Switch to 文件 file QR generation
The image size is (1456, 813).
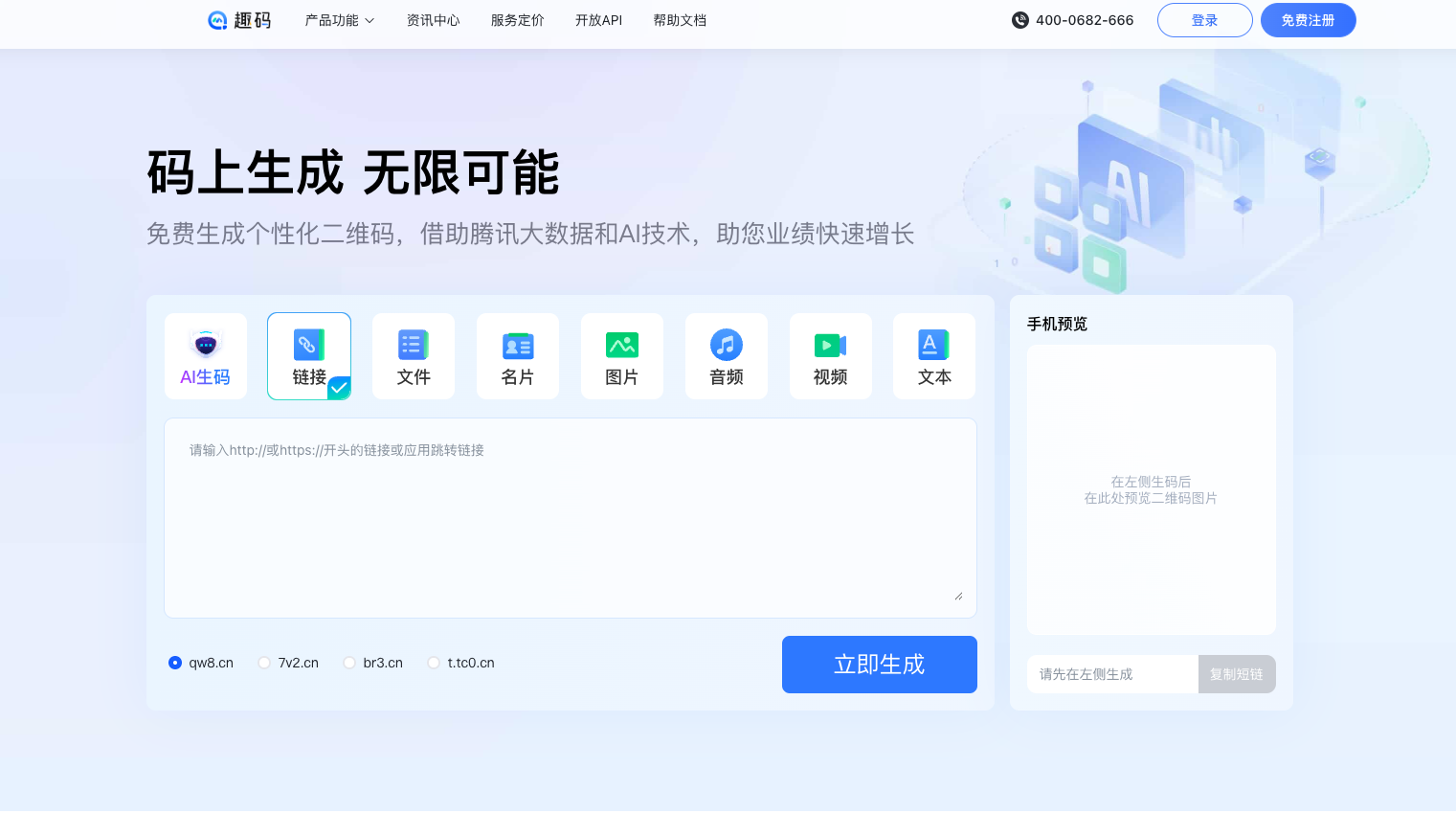coord(413,355)
